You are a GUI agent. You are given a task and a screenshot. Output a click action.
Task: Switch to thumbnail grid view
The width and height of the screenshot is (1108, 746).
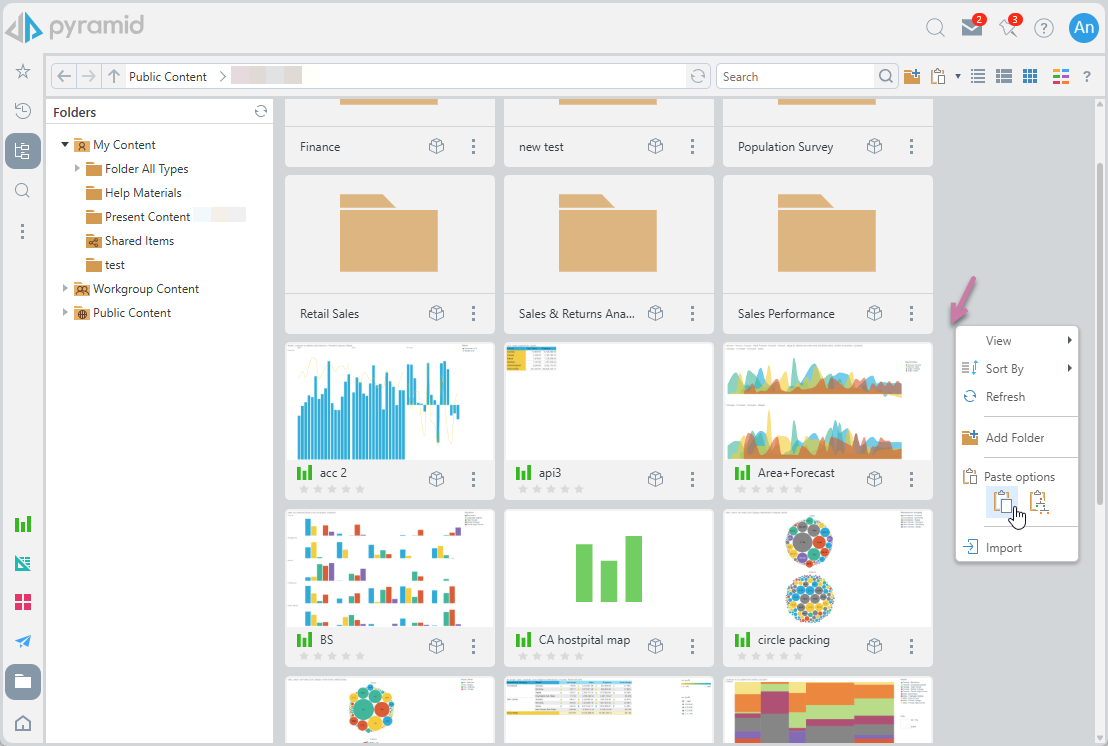1030,77
